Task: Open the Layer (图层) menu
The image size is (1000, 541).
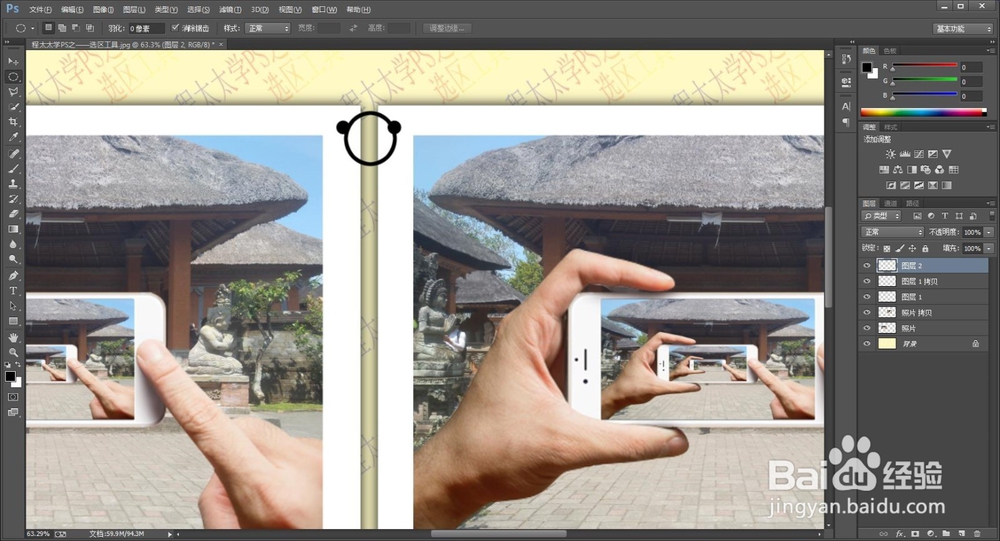Action: (x=134, y=10)
